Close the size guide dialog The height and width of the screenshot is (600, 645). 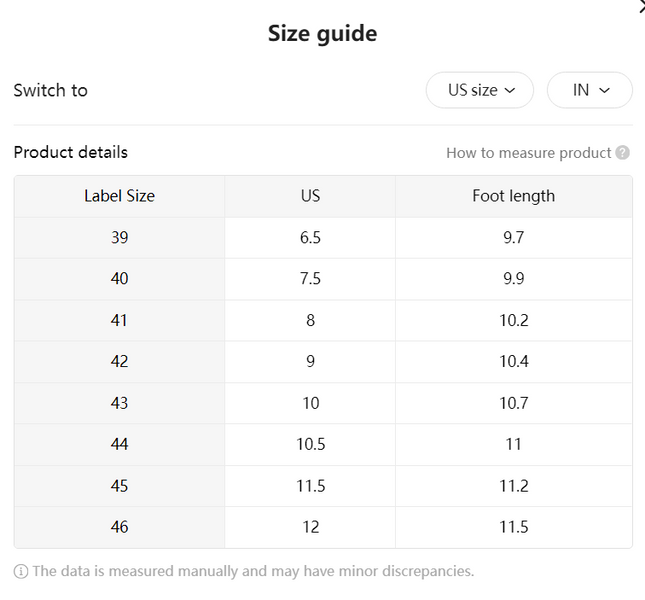click(x=641, y=6)
